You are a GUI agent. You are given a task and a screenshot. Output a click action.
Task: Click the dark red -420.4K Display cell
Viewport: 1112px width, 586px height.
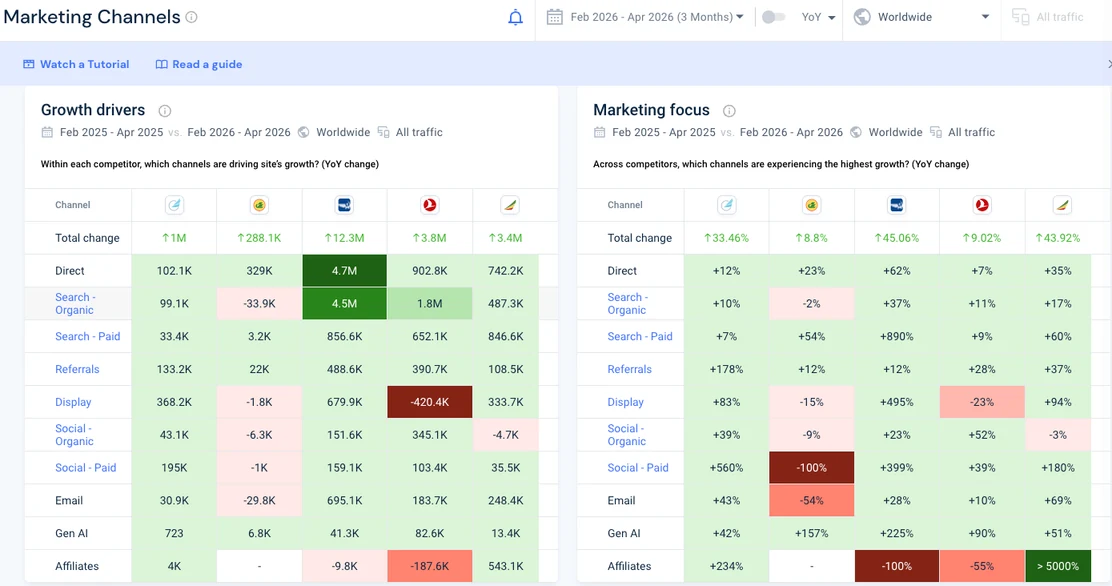tap(430, 402)
